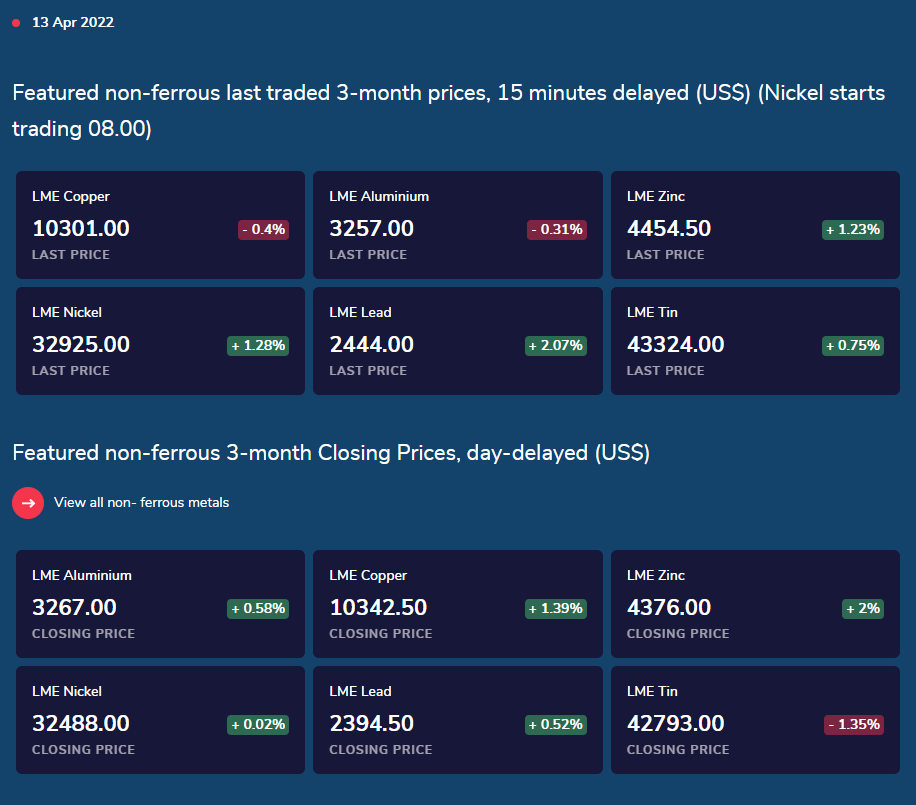916x805 pixels.
Task: Click the LME Tin 43324.00 value
Action: point(676,345)
